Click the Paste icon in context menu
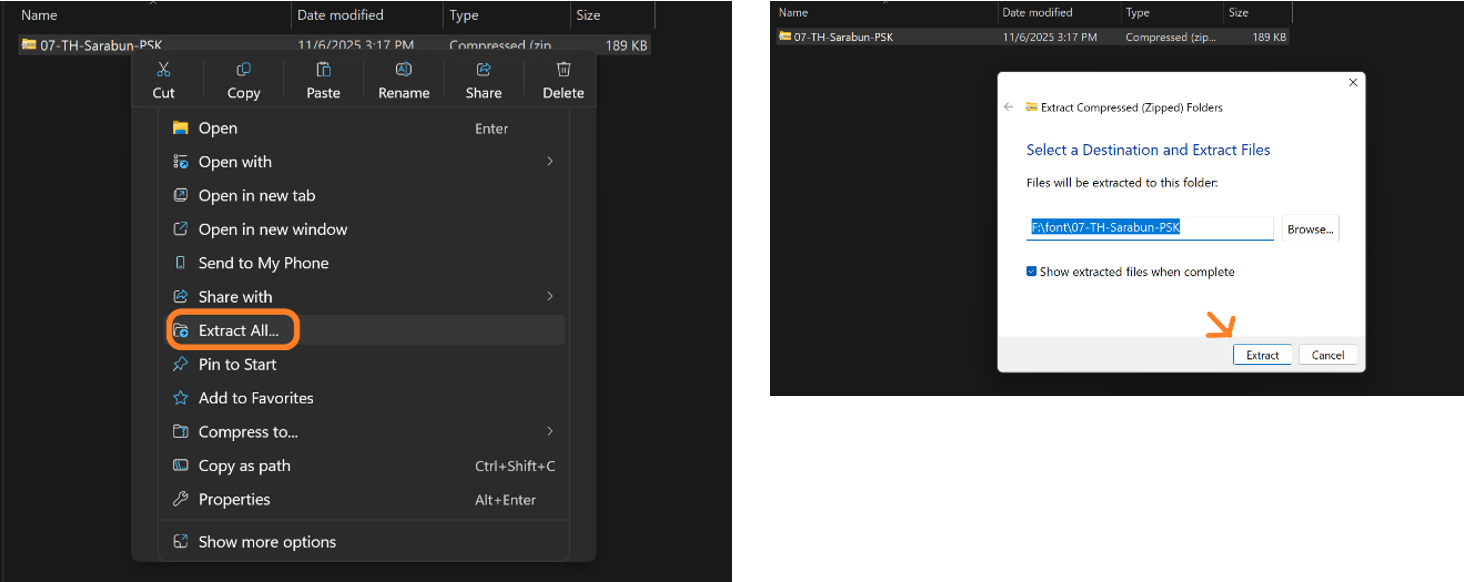Image resolution: width=1464 pixels, height=582 pixels. [323, 70]
